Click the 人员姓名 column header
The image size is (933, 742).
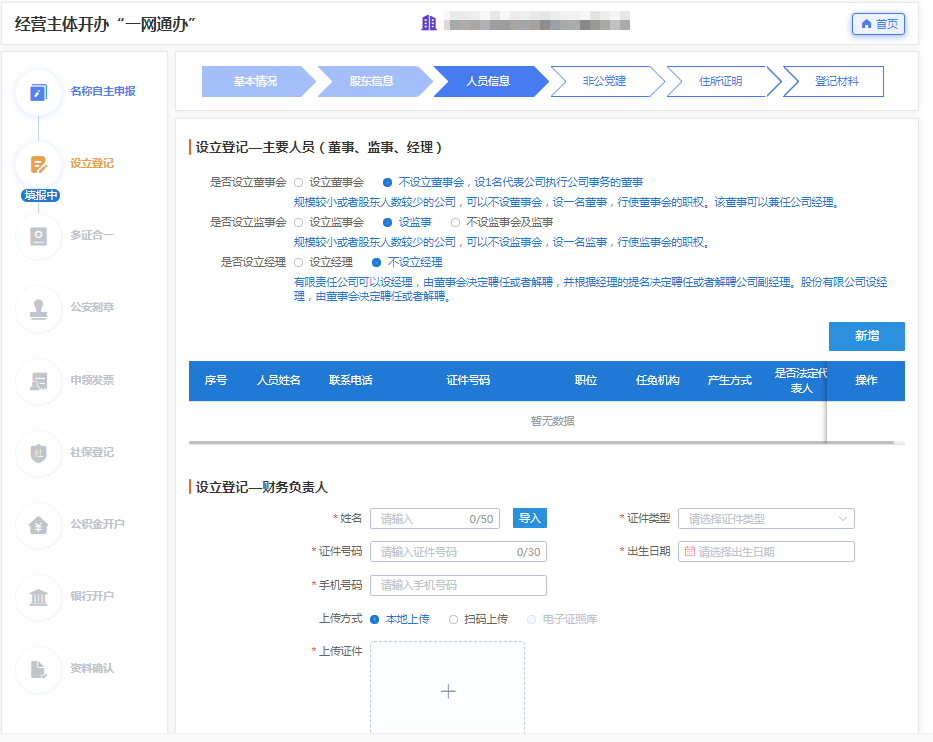pos(278,380)
